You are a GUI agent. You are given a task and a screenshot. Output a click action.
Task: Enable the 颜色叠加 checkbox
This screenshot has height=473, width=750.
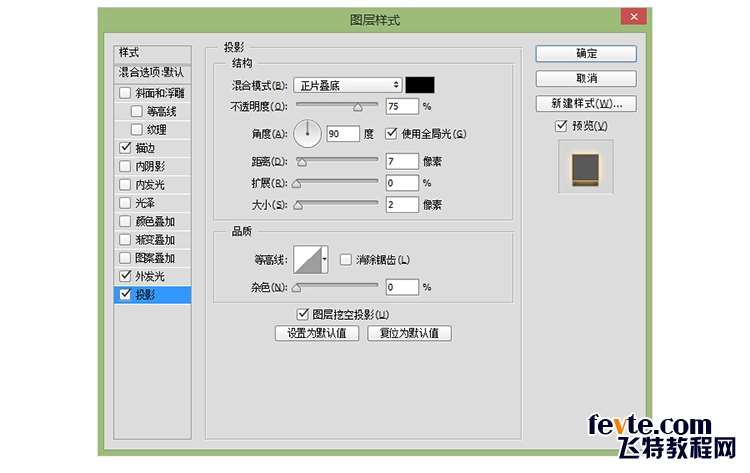point(125,221)
